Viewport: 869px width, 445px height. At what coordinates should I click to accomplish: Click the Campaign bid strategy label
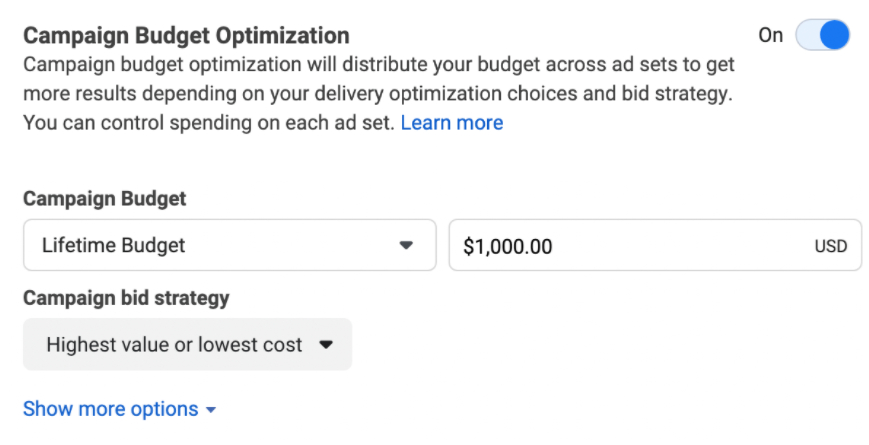(126, 298)
